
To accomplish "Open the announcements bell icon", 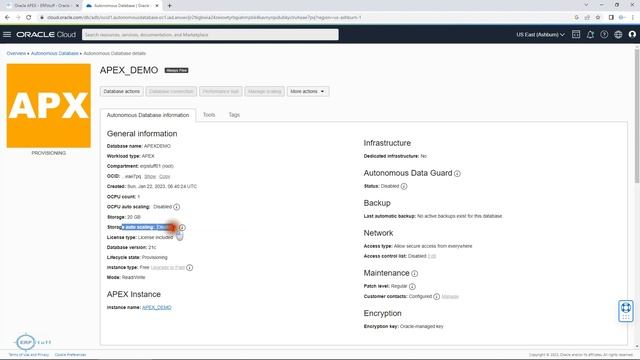I will 590,35.
